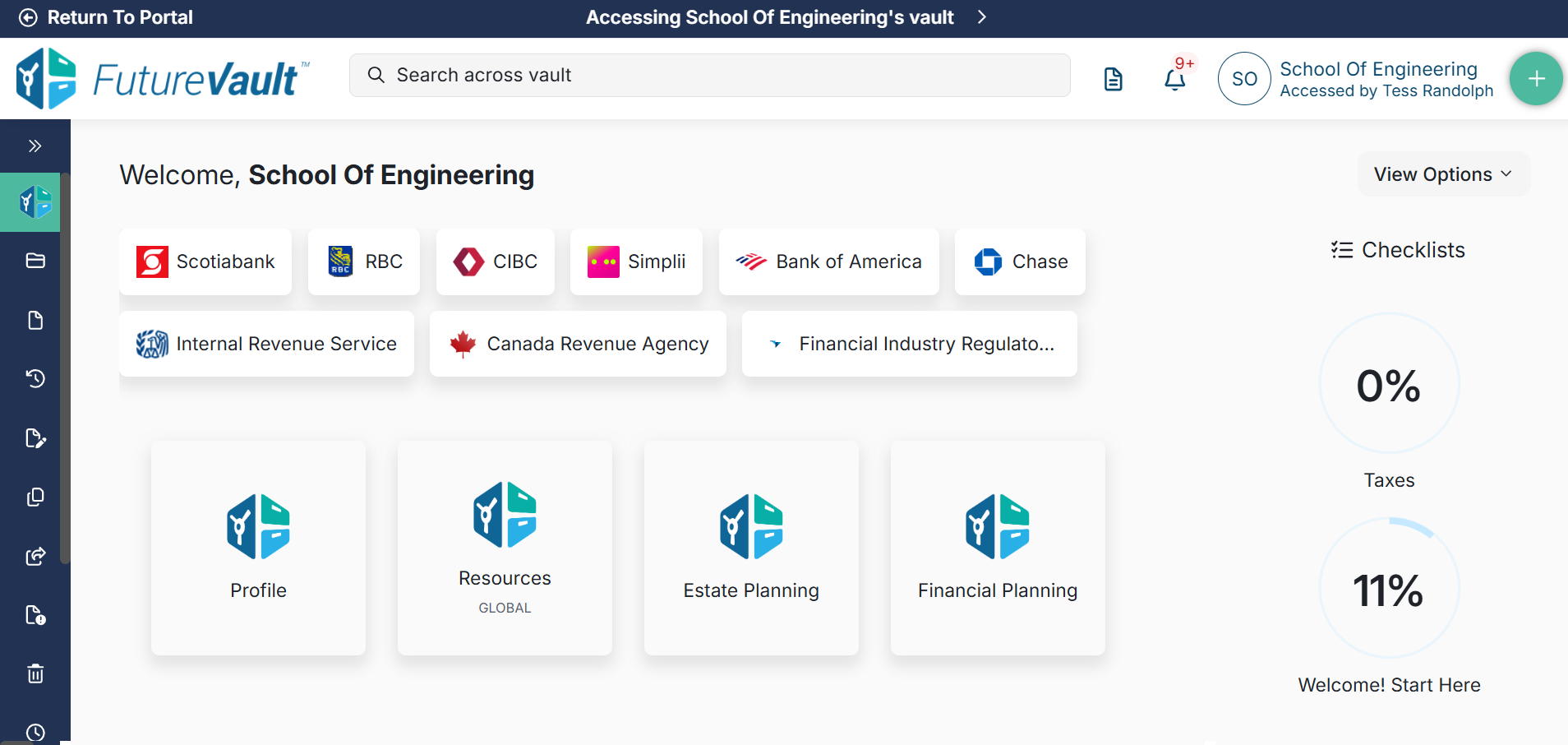Click School Of Engineering account name
This screenshot has height=745, width=1568.
(x=1378, y=69)
